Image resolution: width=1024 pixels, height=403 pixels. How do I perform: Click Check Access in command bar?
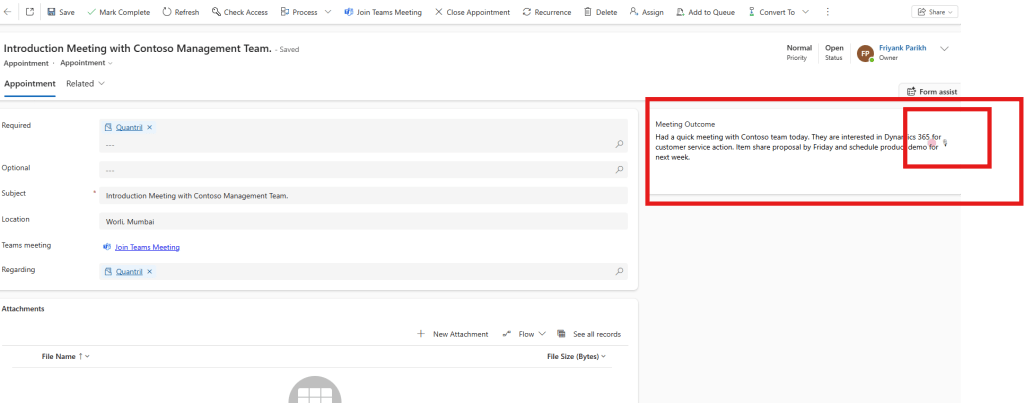point(240,12)
